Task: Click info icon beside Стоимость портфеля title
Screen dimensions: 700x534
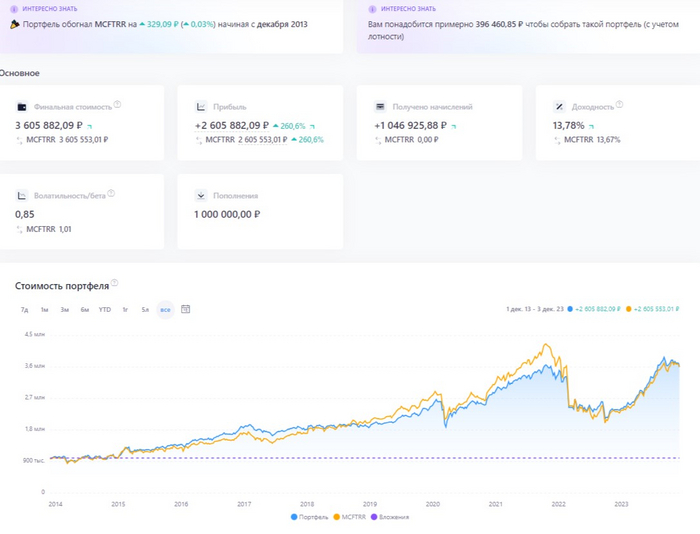Action: pyautogui.click(x=115, y=285)
